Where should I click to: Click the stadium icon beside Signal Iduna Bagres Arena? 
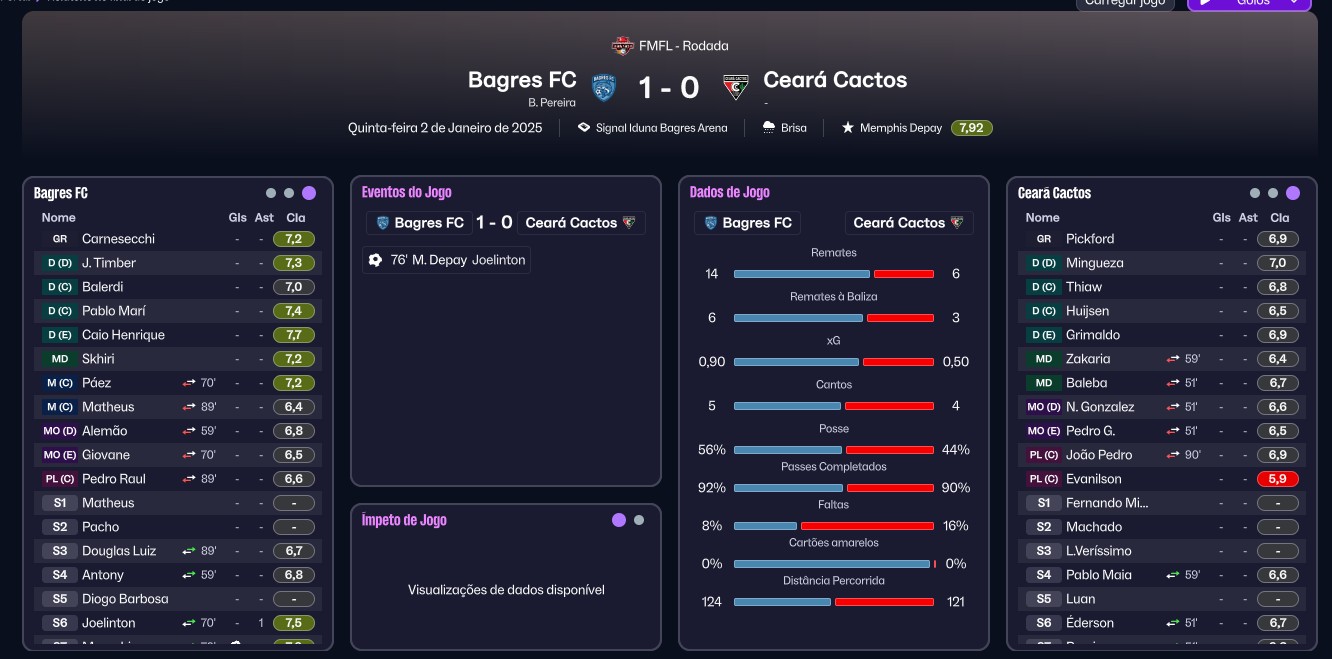tap(584, 128)
